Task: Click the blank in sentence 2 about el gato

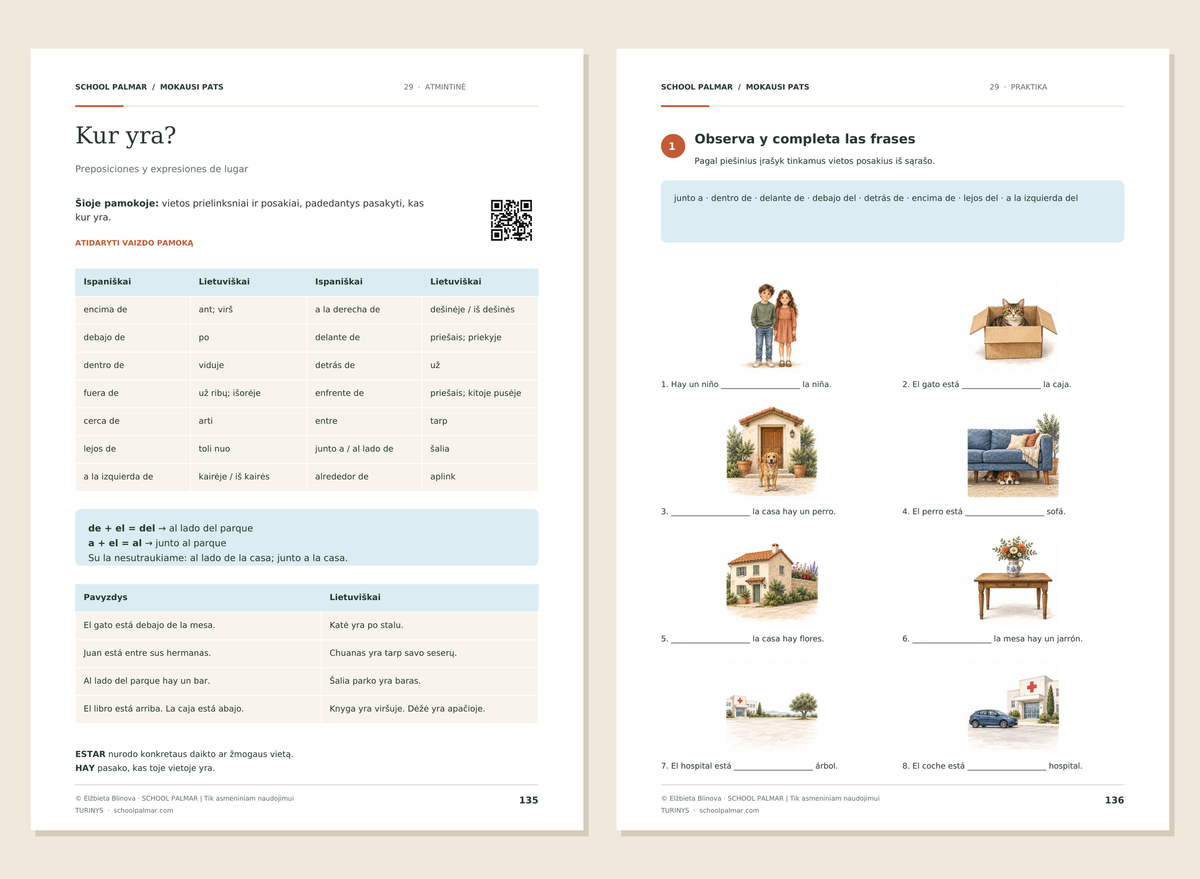Action: point(1001,385)
